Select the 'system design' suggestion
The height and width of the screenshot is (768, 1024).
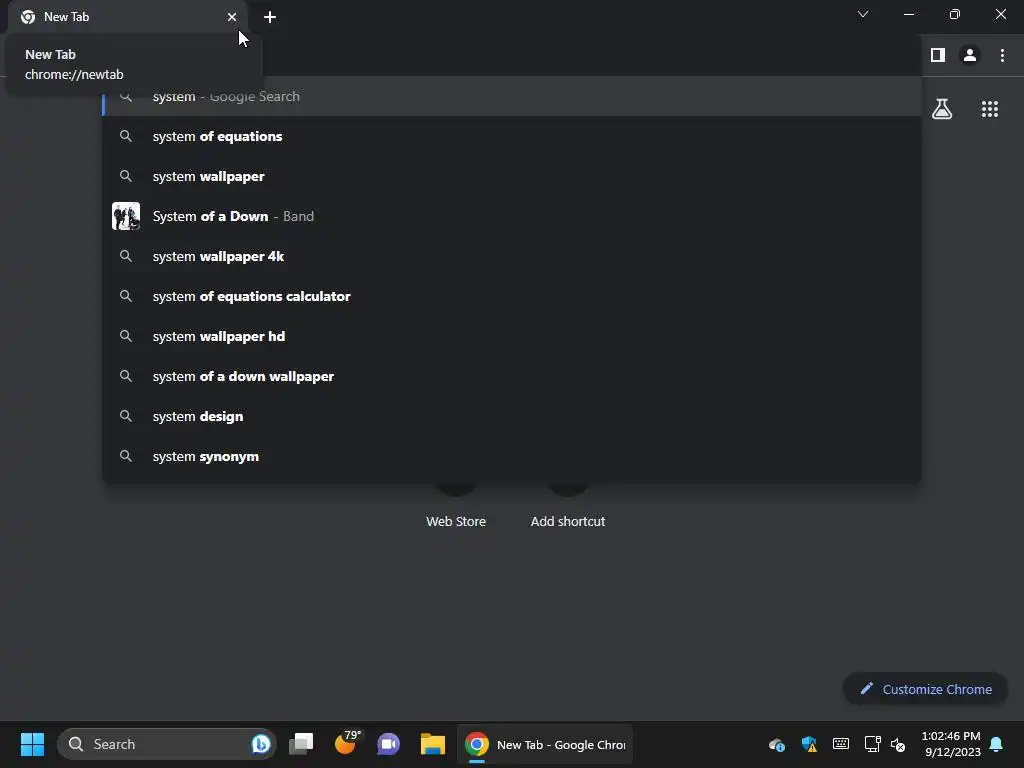click(x=512, y=417)
